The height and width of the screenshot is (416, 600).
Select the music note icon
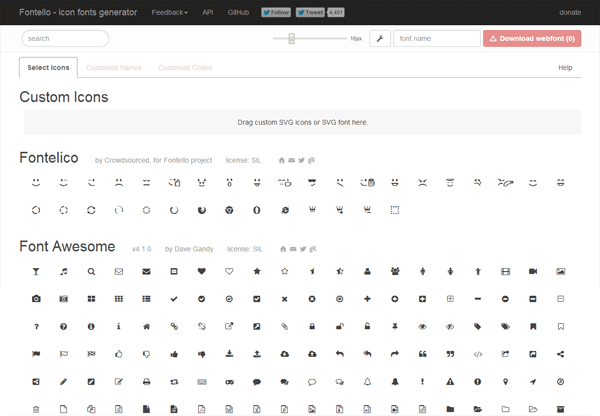(x=64, y=271)
